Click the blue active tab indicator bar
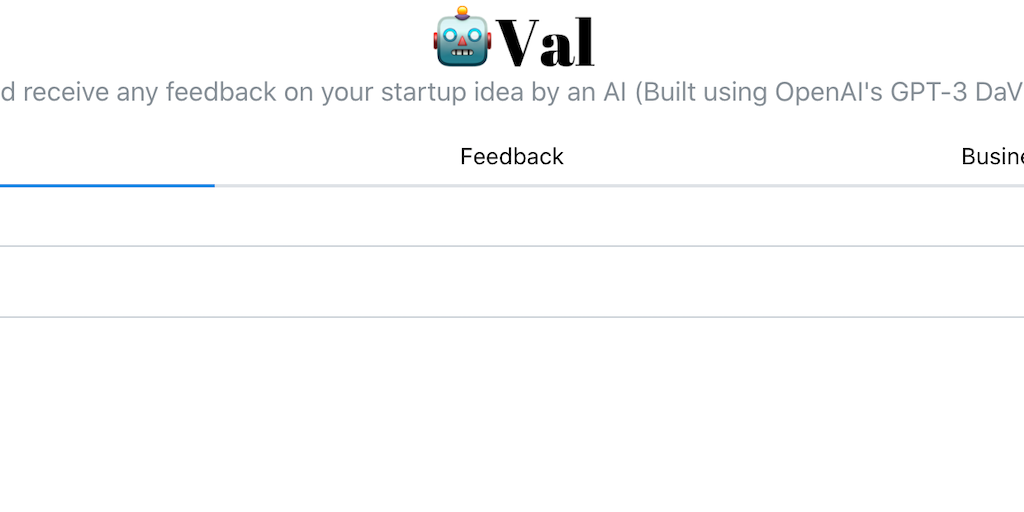The width and height of the screenshot is (1024, 512). click(x=105, y=185)
